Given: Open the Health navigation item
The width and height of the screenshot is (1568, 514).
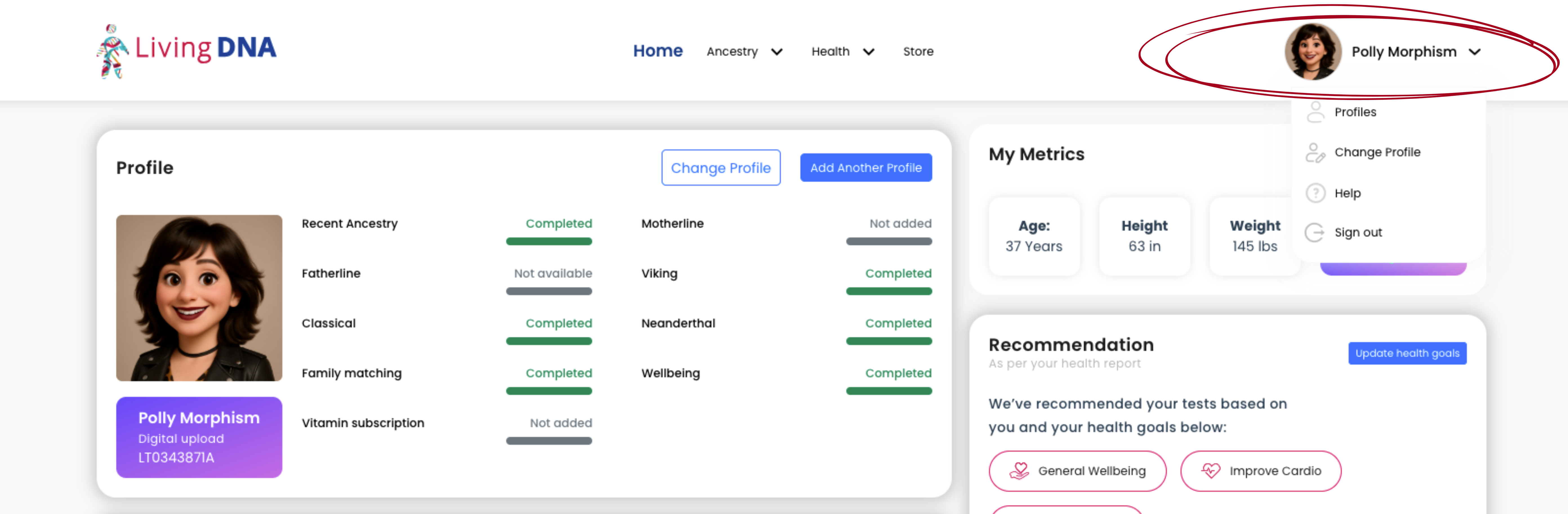Looking at the screenshot, I should [830, 52].
